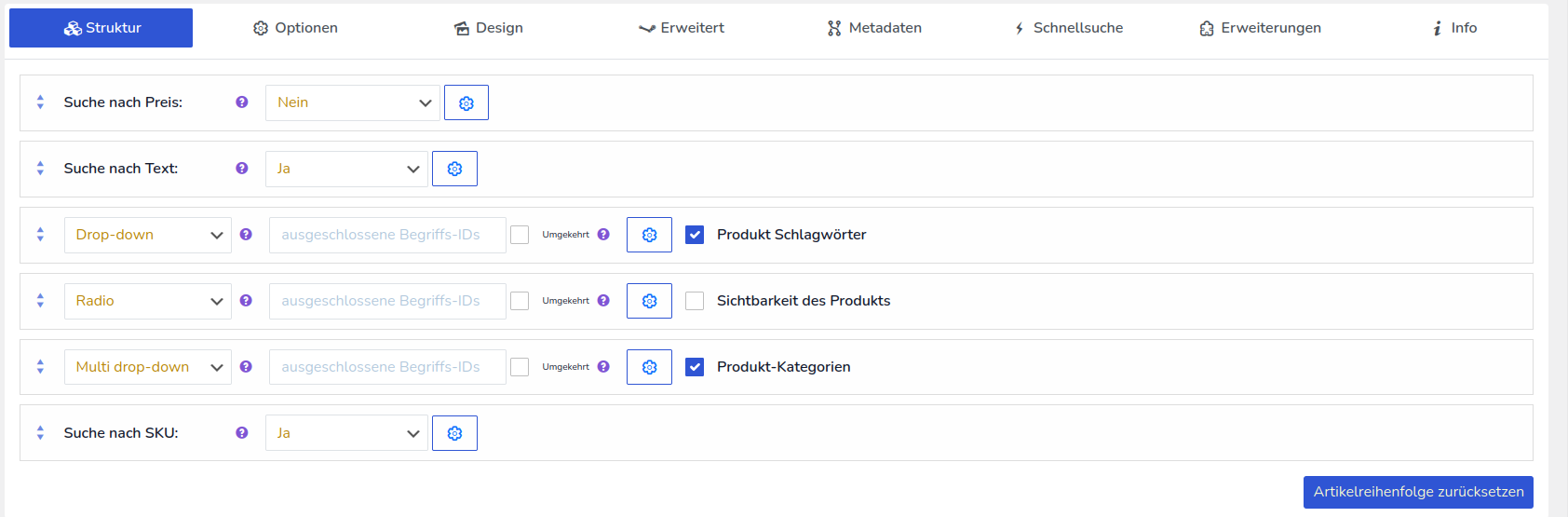Click gear icon beside Produkt Schlagwörter
The height and width of the screenshot is (517, 1568).
click(649, 235)
